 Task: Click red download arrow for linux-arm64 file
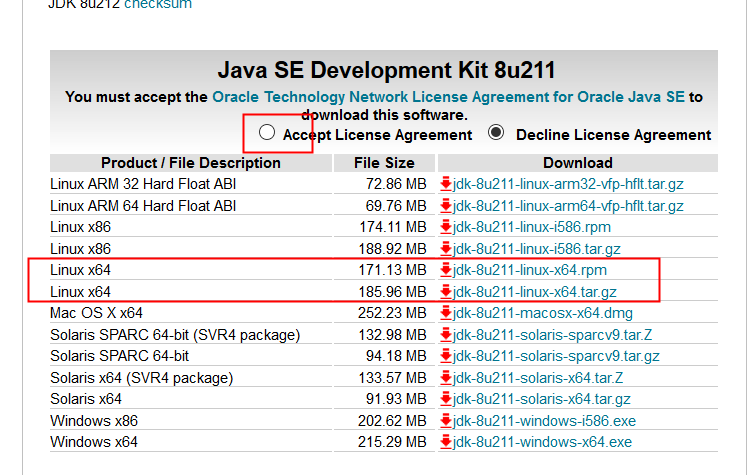coord(446,206)
